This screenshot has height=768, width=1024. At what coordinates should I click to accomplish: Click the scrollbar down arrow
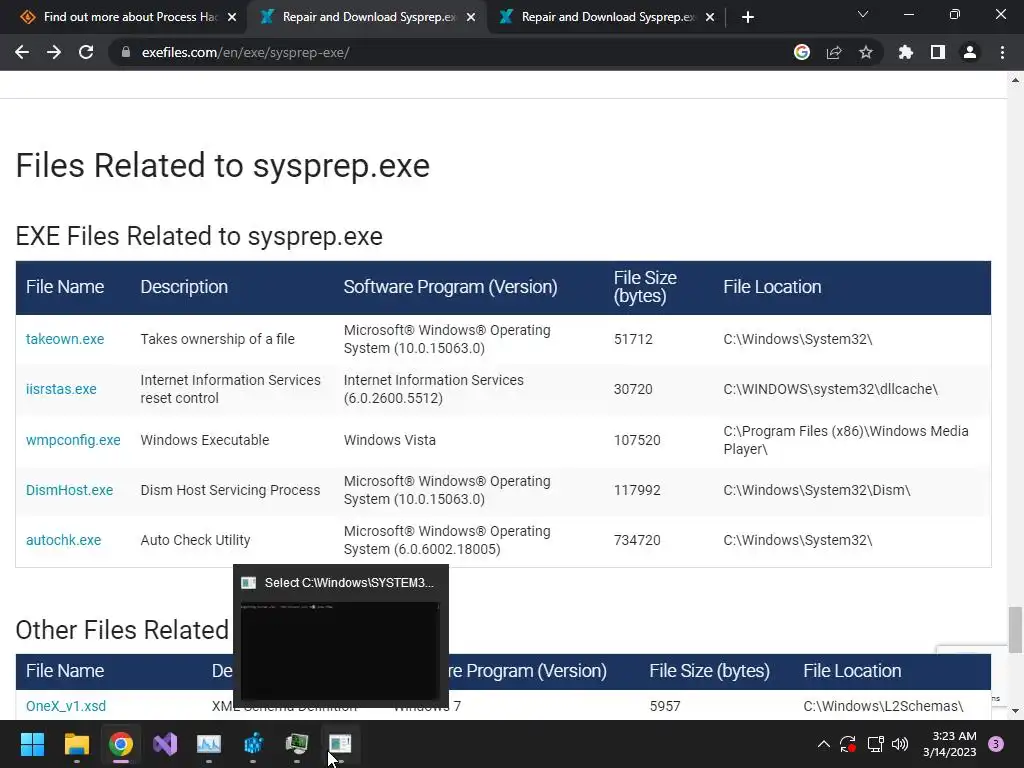[x=1015, y=711]
